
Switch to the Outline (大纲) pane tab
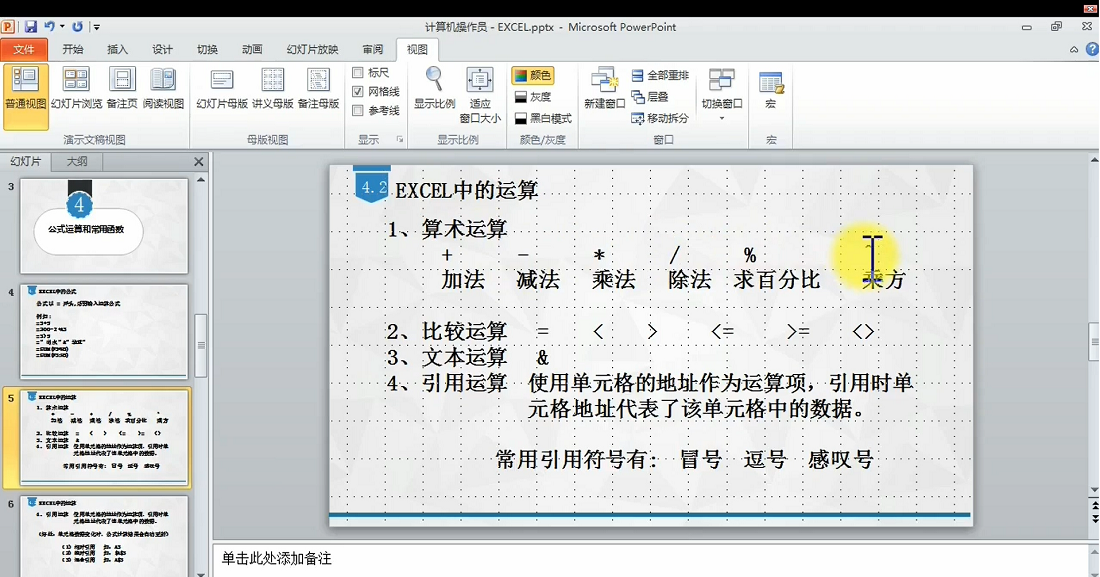77,161
